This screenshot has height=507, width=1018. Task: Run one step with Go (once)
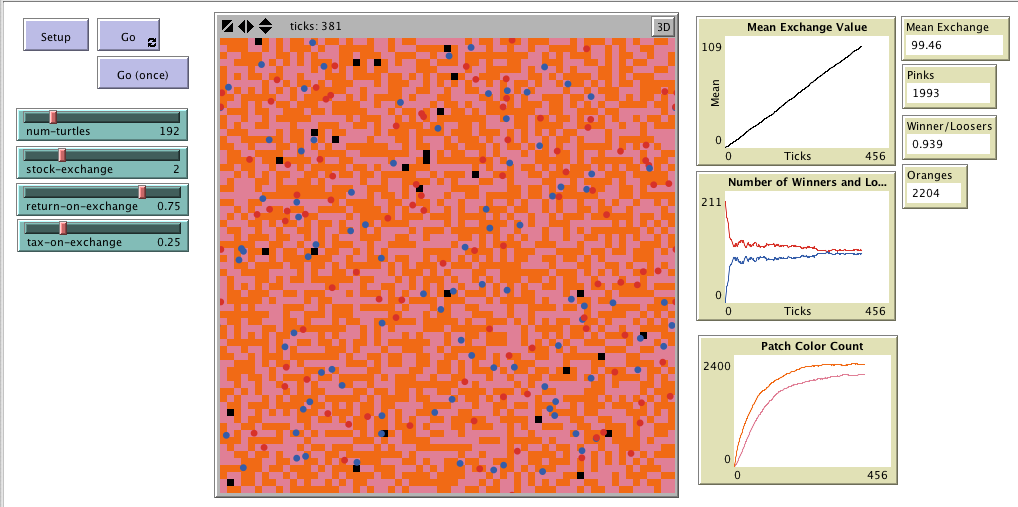tap(143, 74)
